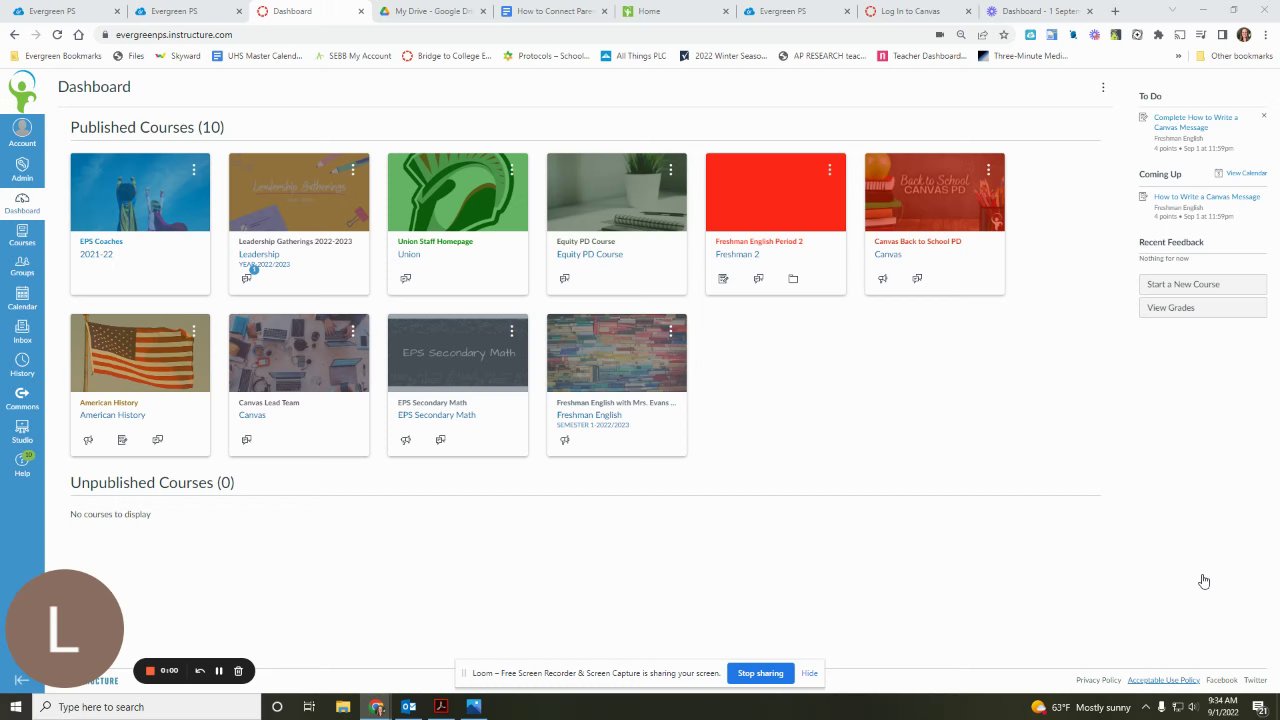Viewport: 1280px width, 720px height.
Task: Open options menu on Union Staff Homepage card
Action: pos(512,170)
